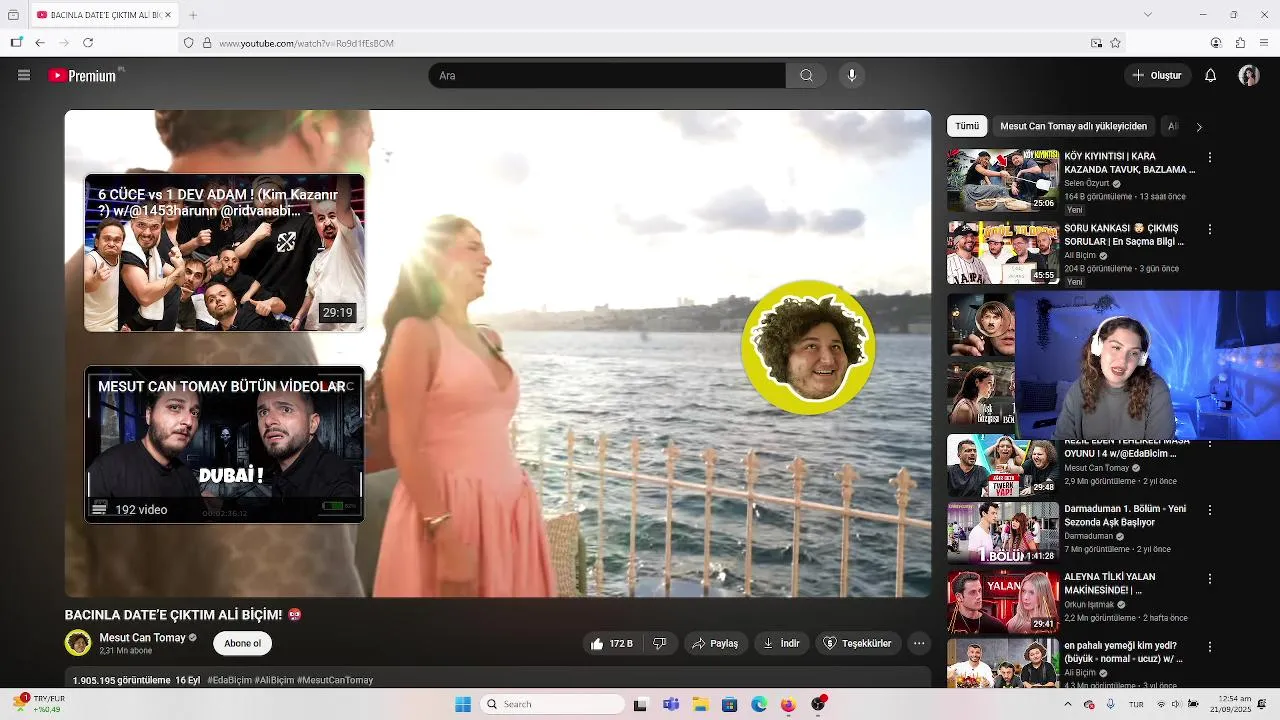Open SORU KANKASI video thumbnail
The height and width of the screenshot is (720, 1280).
pyautogui.click(x=1003, y=253)
